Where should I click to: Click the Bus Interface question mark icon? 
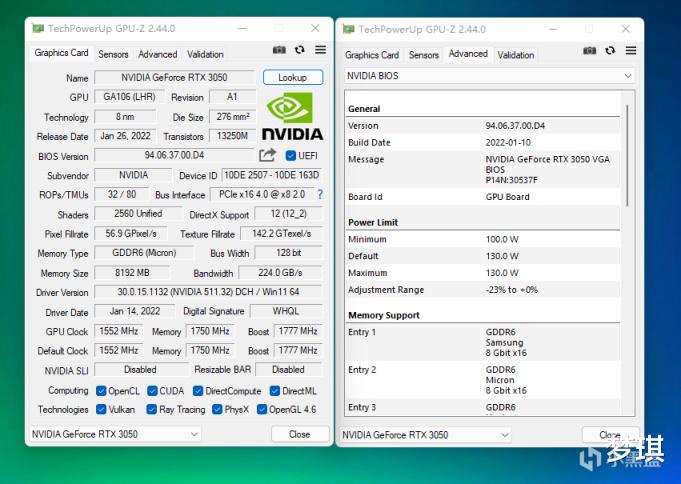[x=320, y=194]
